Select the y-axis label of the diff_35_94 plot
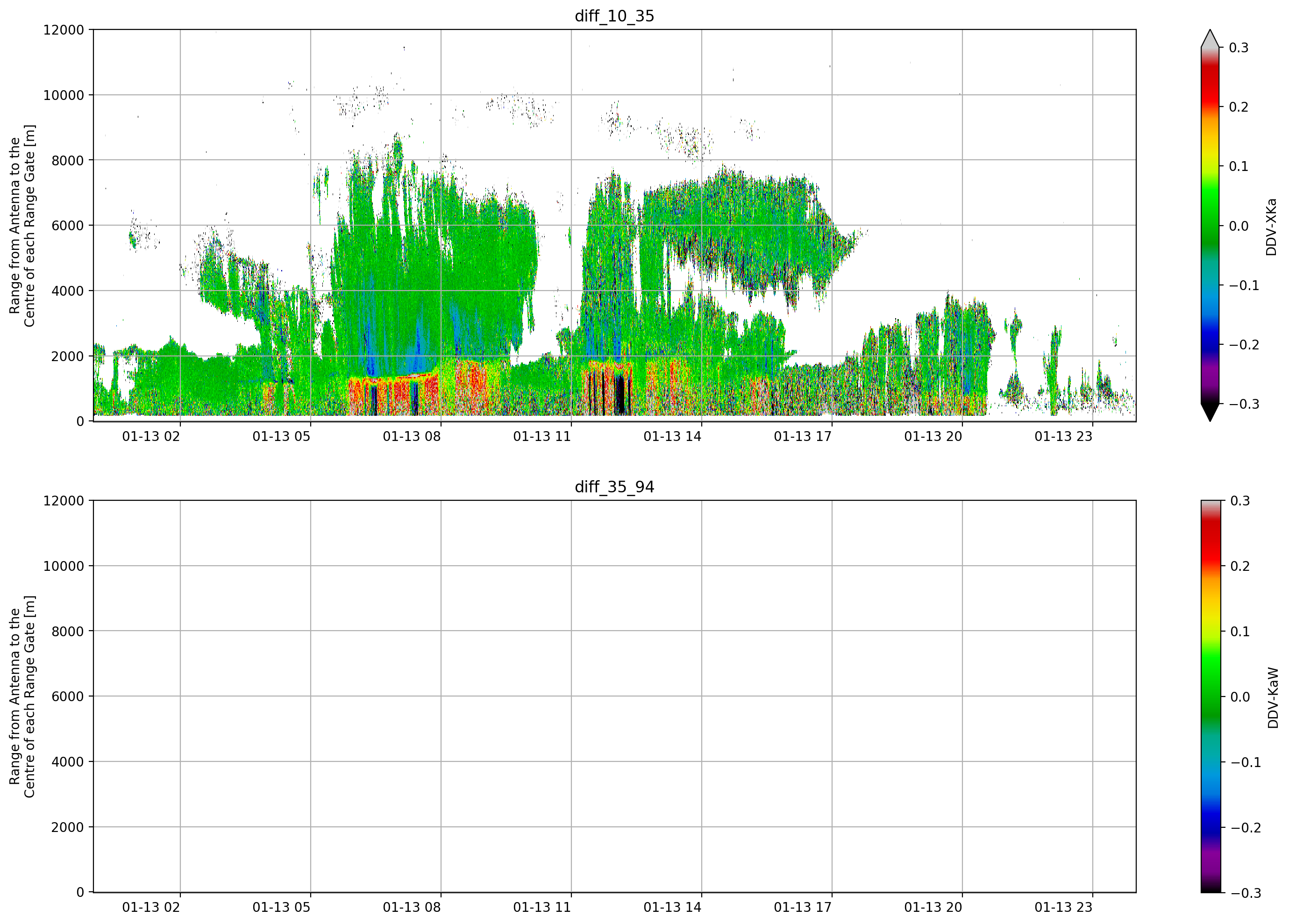1289x924 pixels. click(x=22, y=697)
